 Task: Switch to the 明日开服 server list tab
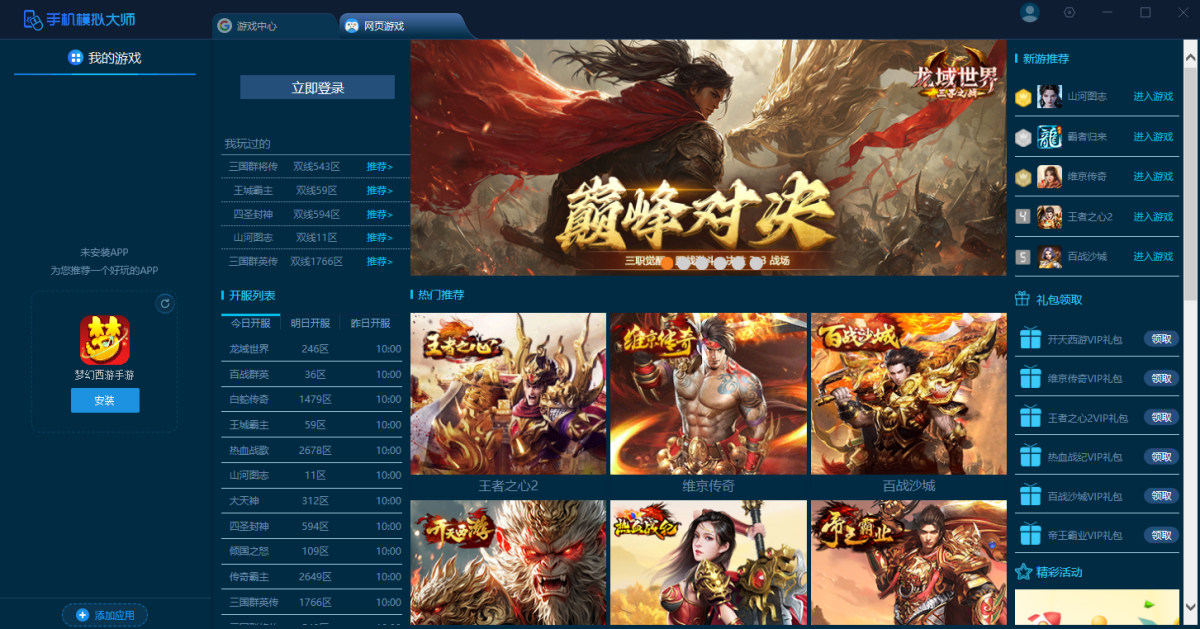click(310, 324)
